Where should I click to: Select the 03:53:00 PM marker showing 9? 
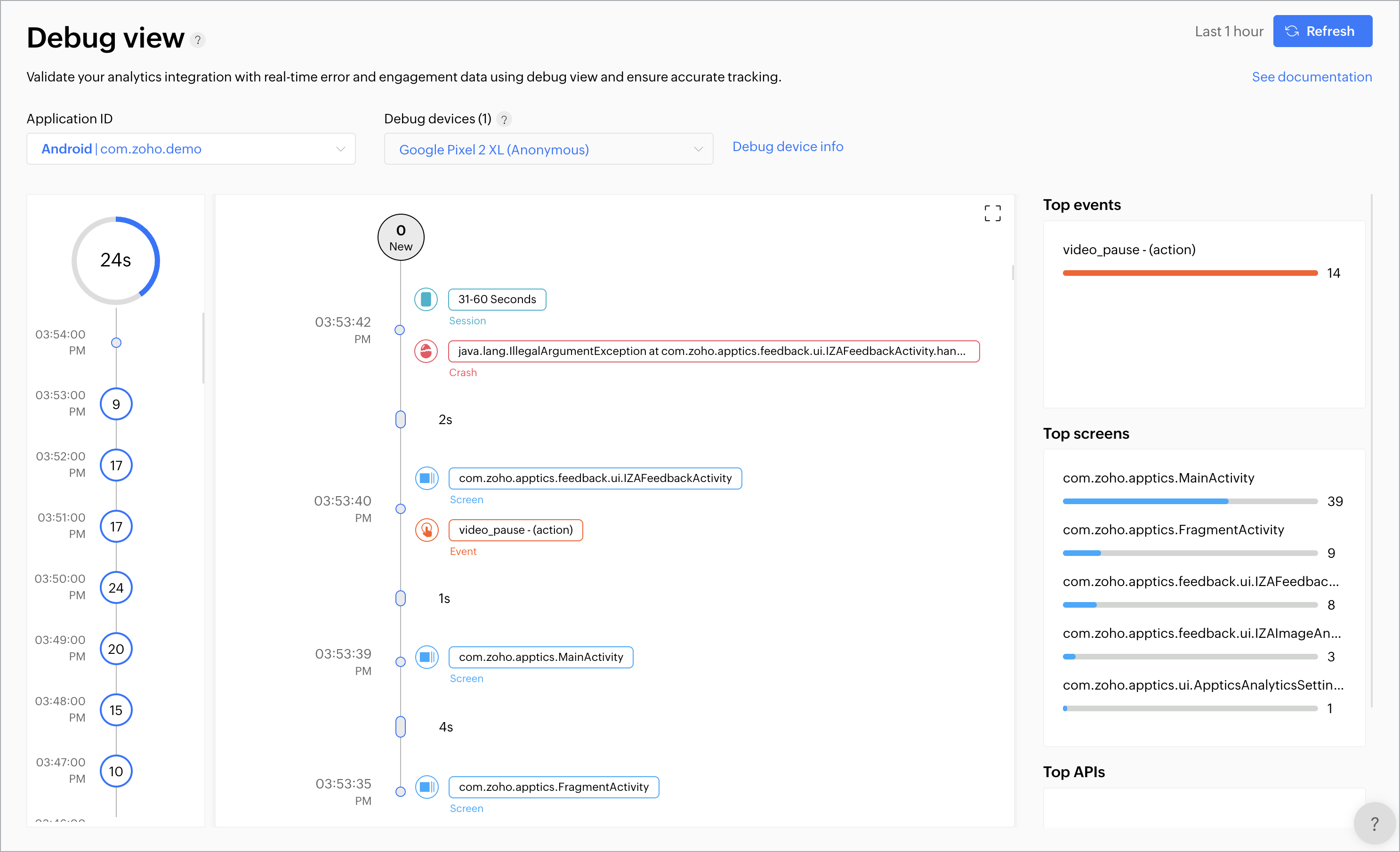coord(116,404)
